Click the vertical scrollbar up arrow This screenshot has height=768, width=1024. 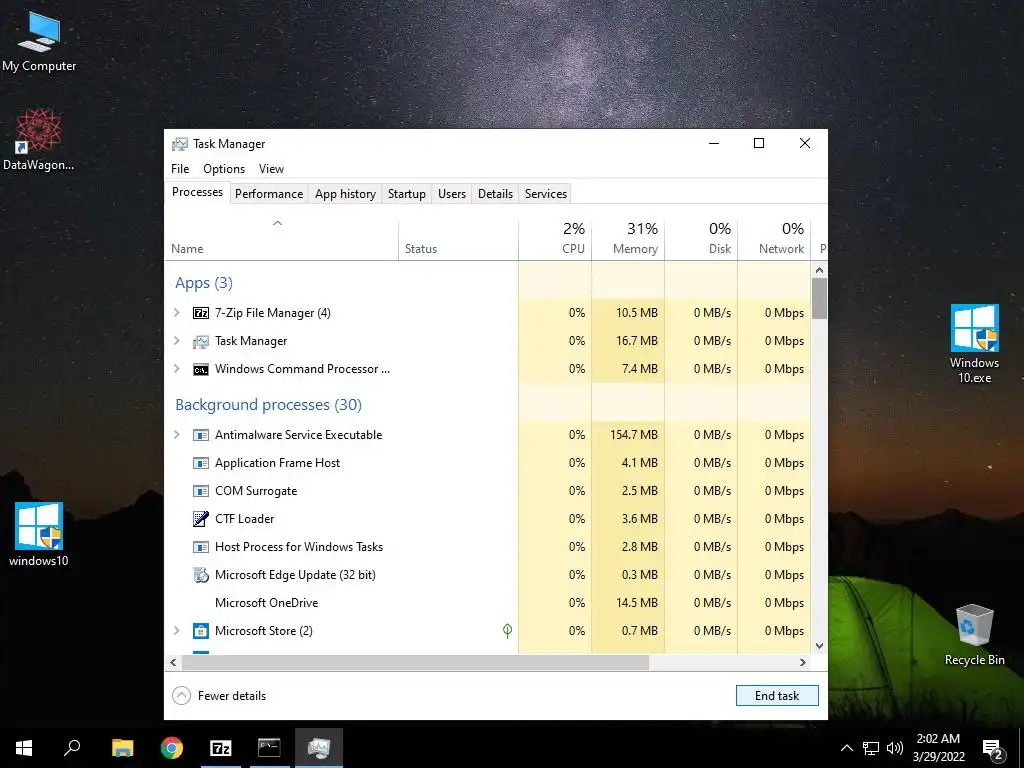tap(820, 270)
